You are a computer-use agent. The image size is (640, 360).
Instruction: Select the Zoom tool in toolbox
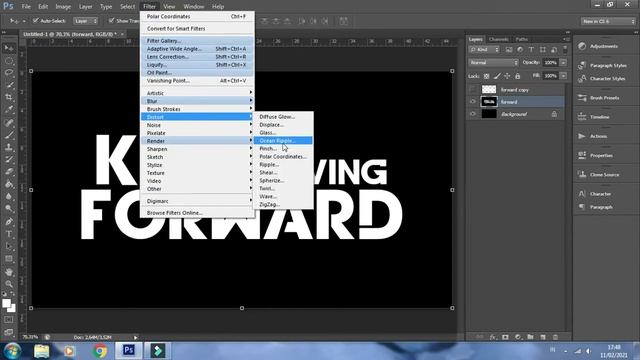(x=9, y=284)
